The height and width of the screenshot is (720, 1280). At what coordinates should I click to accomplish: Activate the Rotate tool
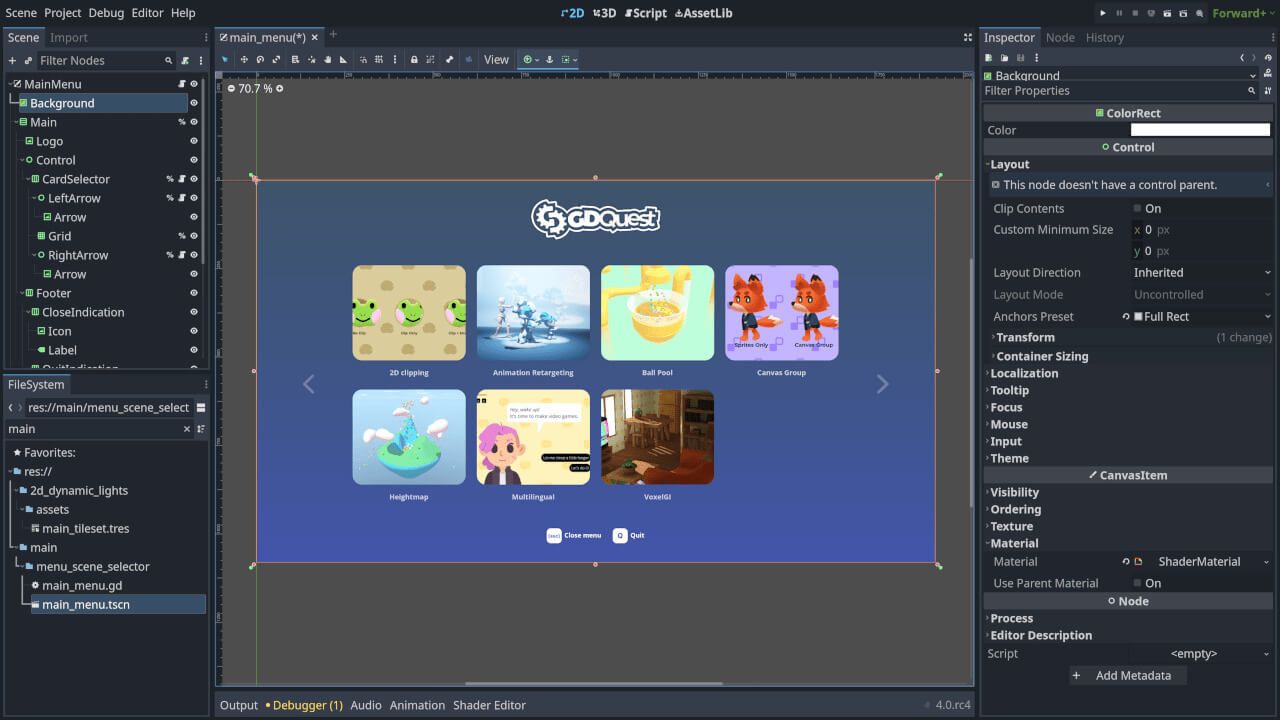click(261, 59)
